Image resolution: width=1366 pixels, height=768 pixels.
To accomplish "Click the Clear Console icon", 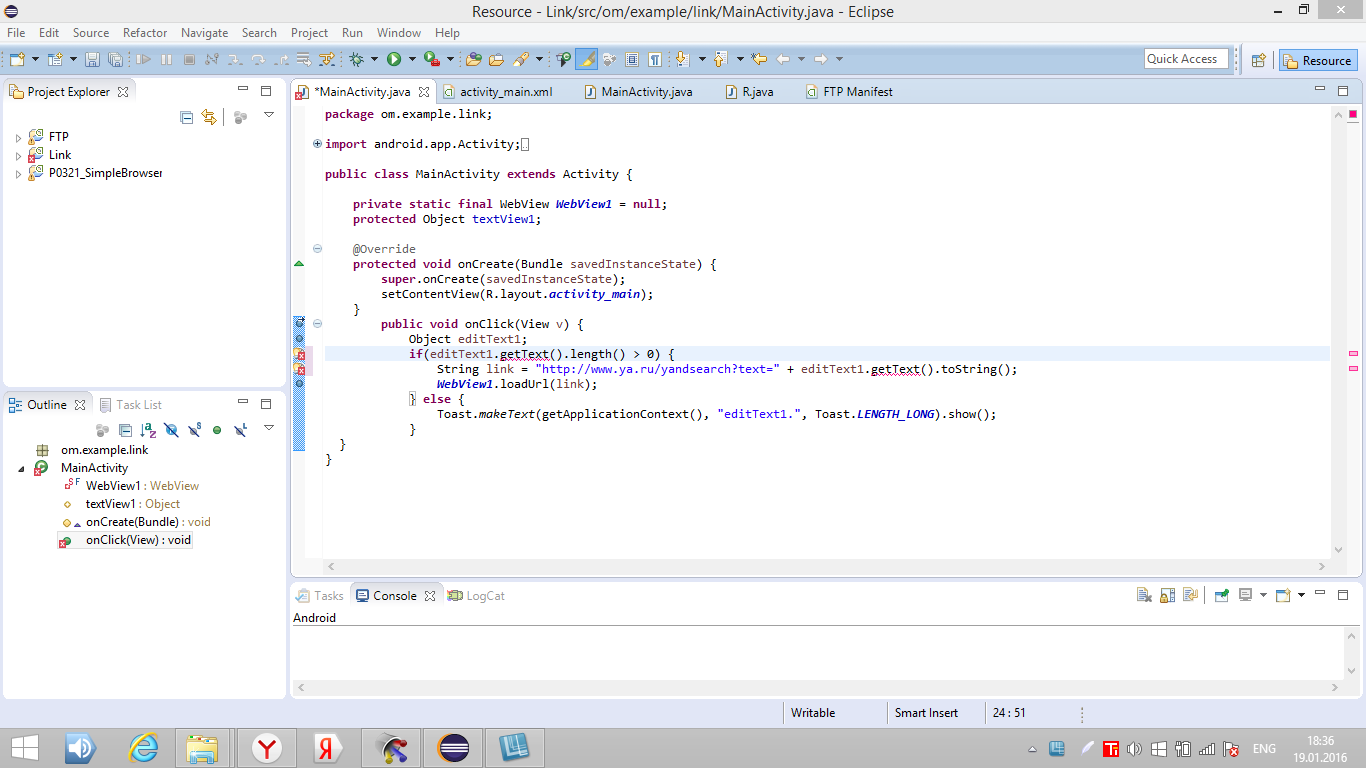I will coord(1144,595).
